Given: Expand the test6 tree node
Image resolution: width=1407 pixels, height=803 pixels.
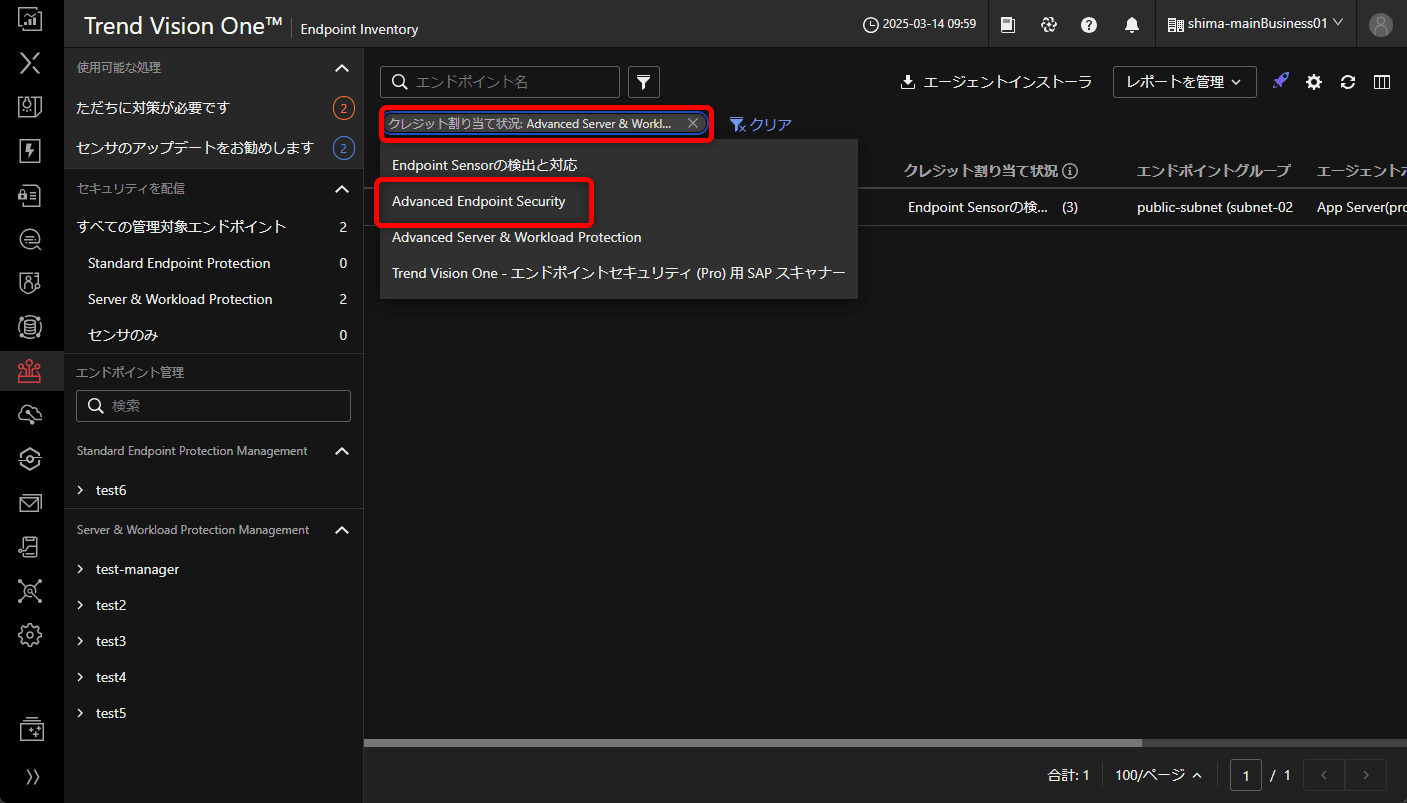Looking at the screenshot, I should (x=81, y=490).
